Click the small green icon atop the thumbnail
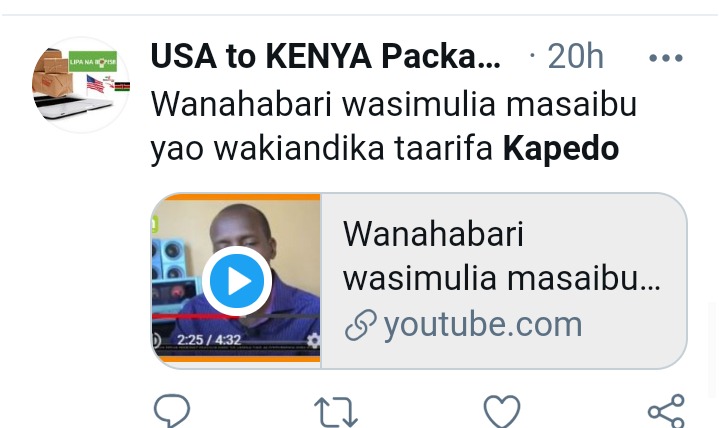The width and height of the screenshot is (719, 428). (155, 224)
